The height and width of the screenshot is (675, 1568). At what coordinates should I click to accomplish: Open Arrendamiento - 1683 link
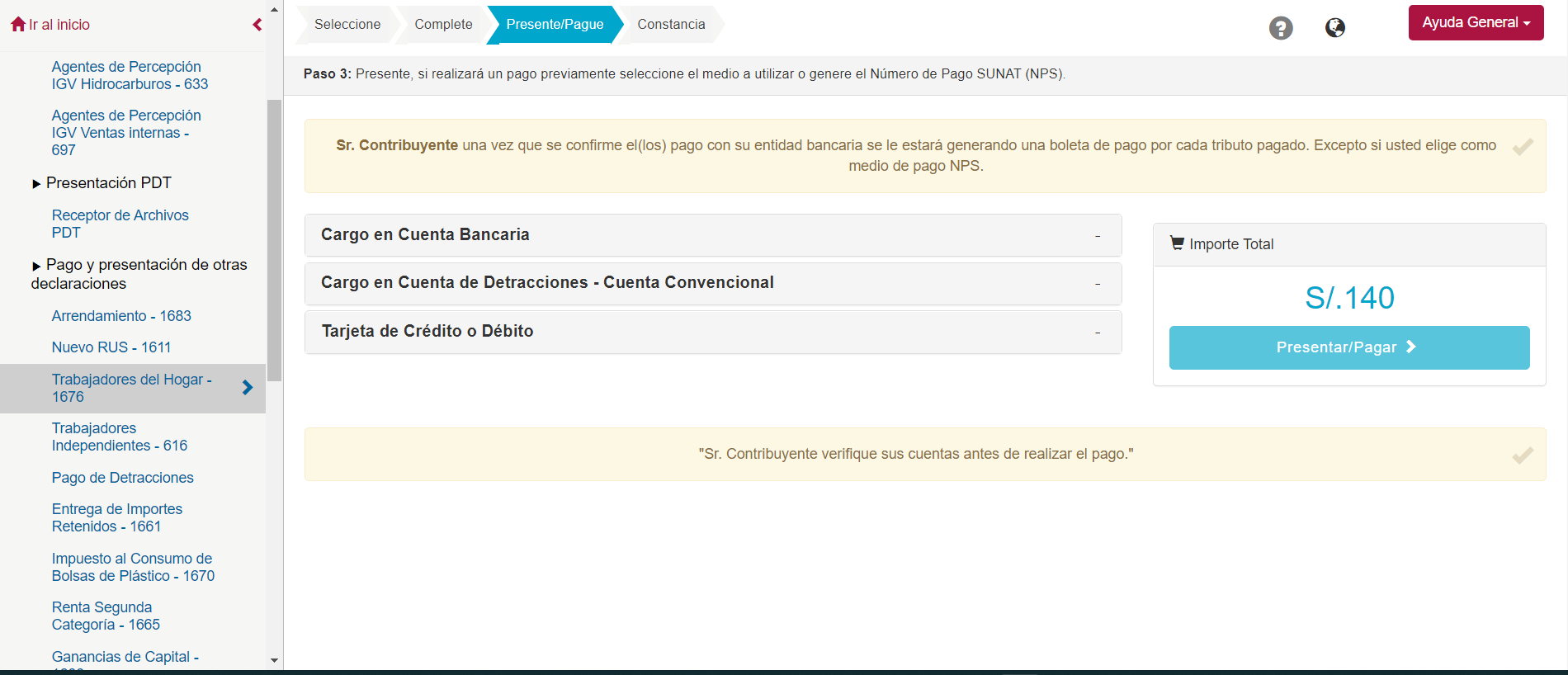point(121,316)
